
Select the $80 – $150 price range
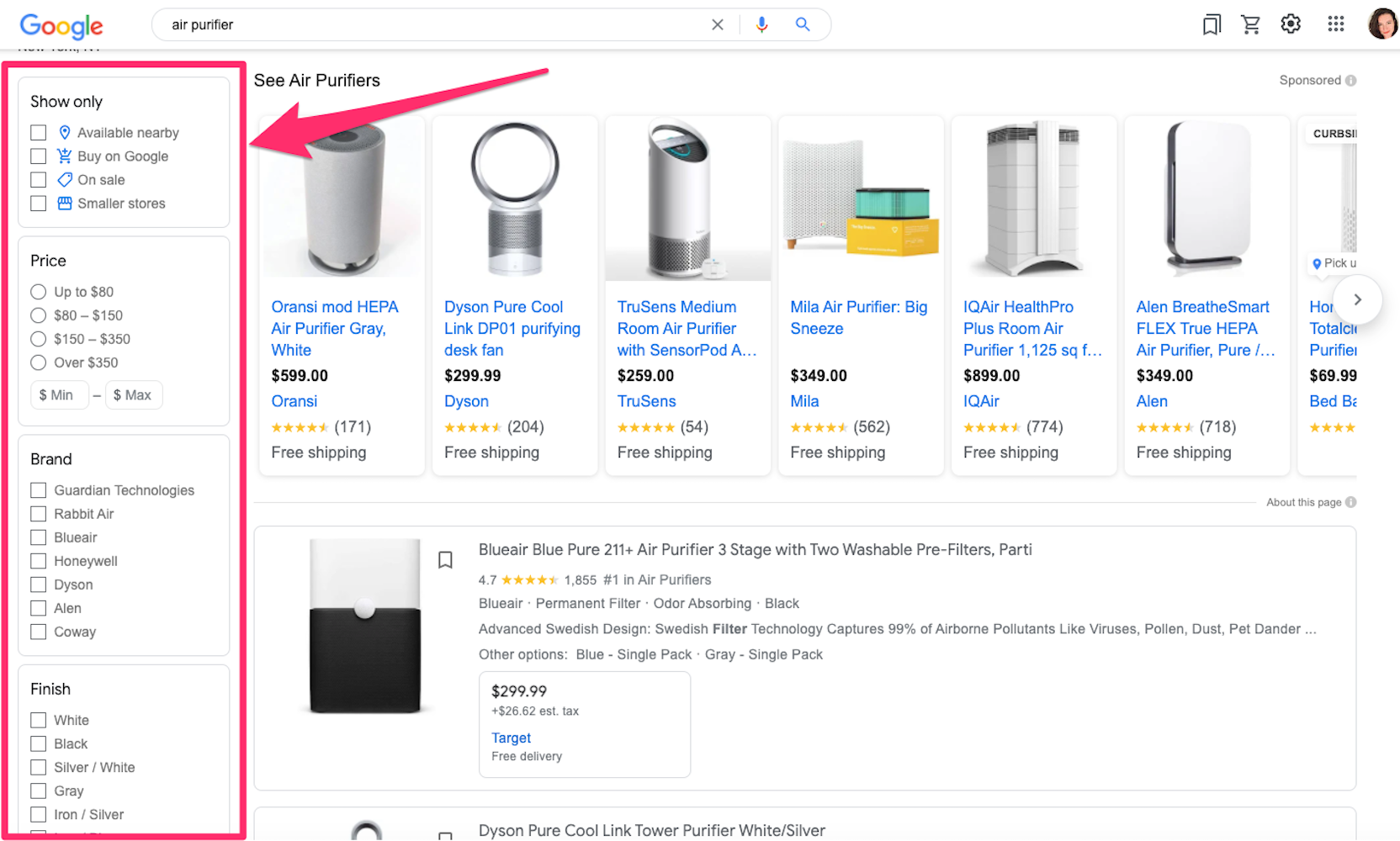[39, 315]
